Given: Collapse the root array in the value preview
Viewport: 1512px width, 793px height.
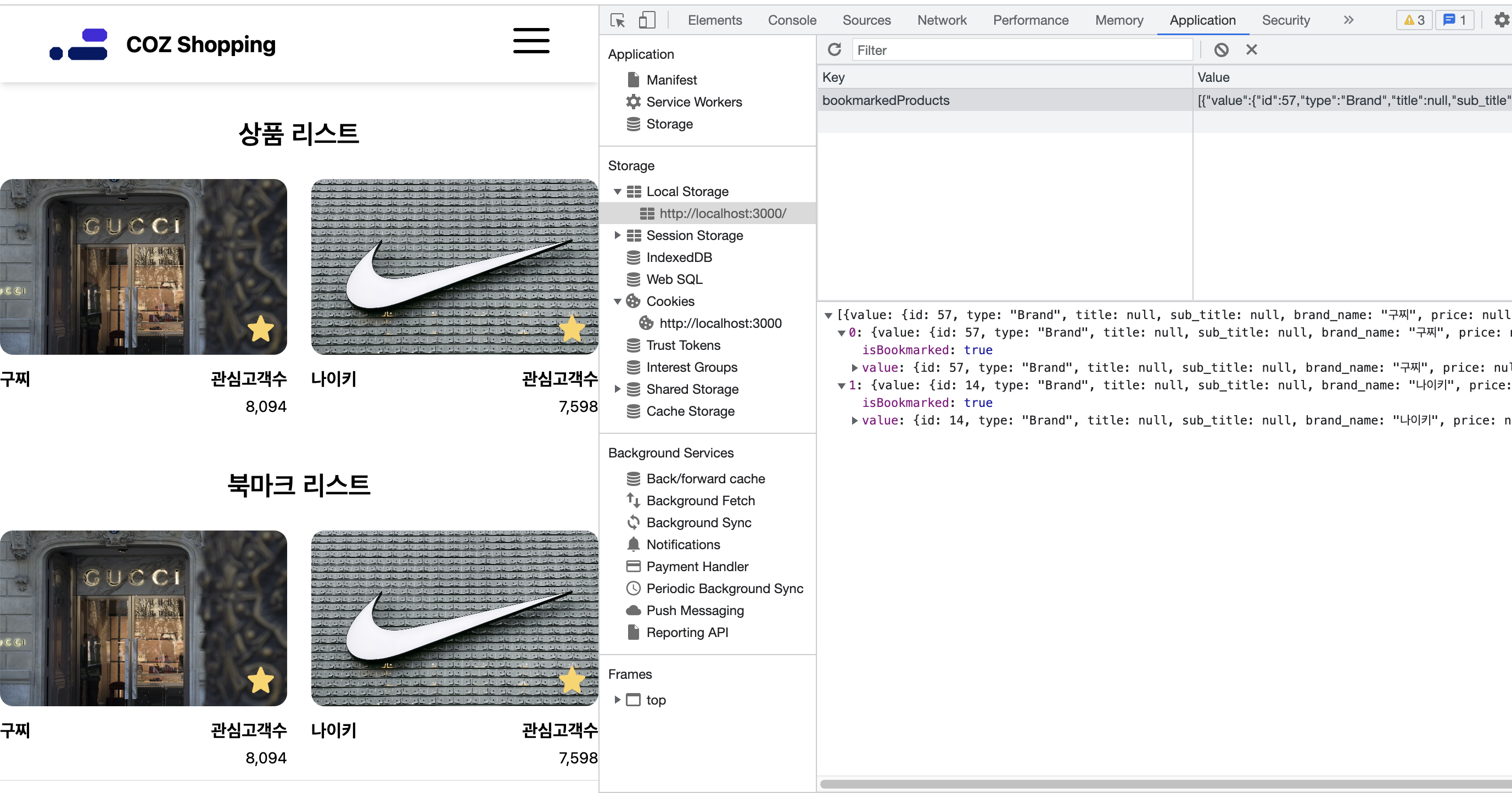Looking at the screenshot, I should (x=828, y=316).
